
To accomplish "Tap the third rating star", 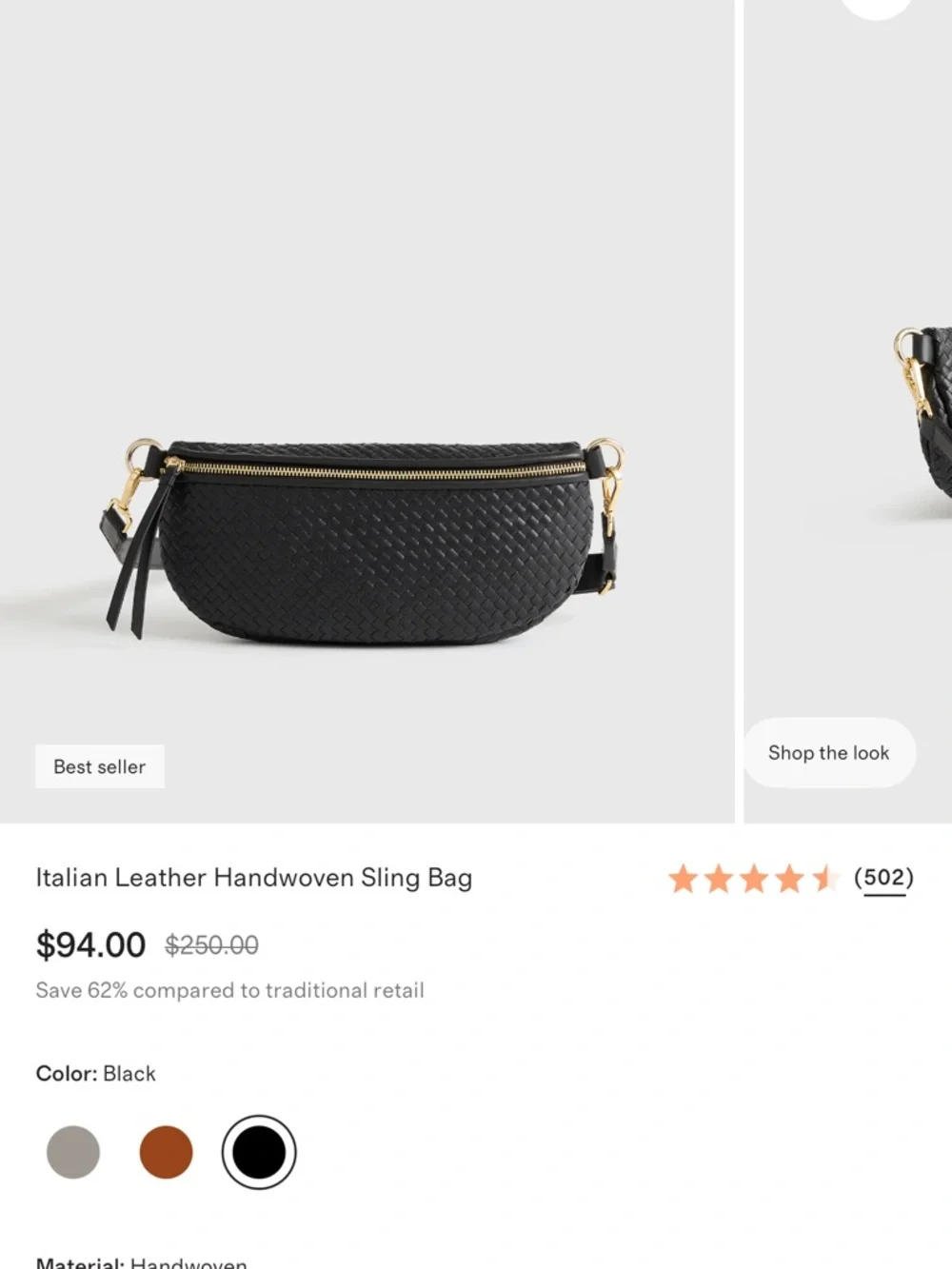I will (754, 879).
